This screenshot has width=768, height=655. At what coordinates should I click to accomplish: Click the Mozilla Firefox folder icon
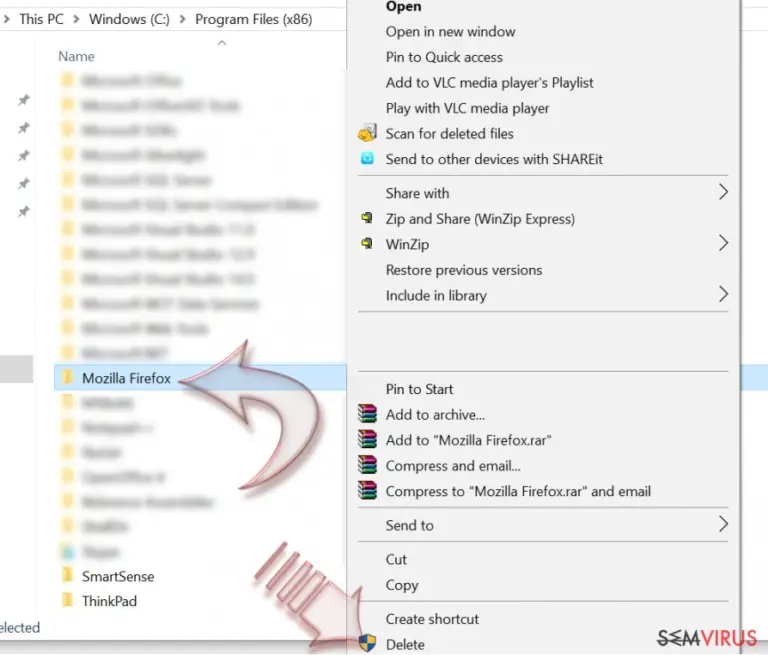coord(68,377)
